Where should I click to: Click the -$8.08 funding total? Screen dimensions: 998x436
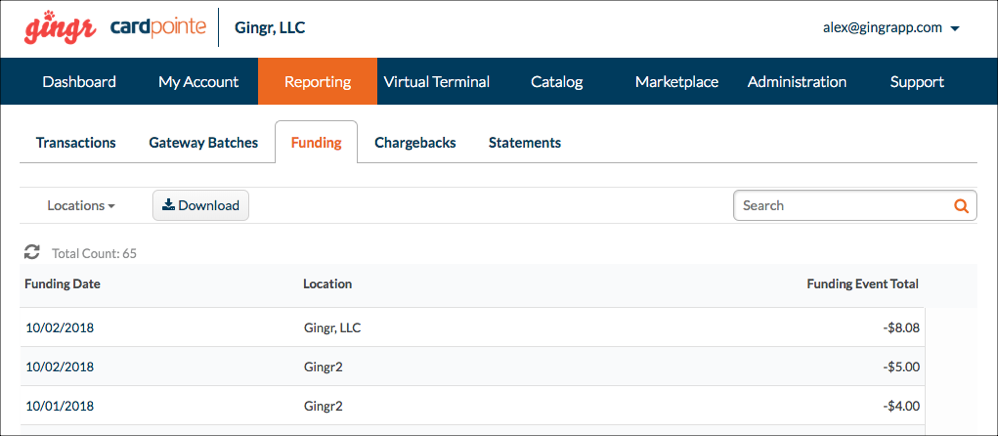(x=901, y=328)
